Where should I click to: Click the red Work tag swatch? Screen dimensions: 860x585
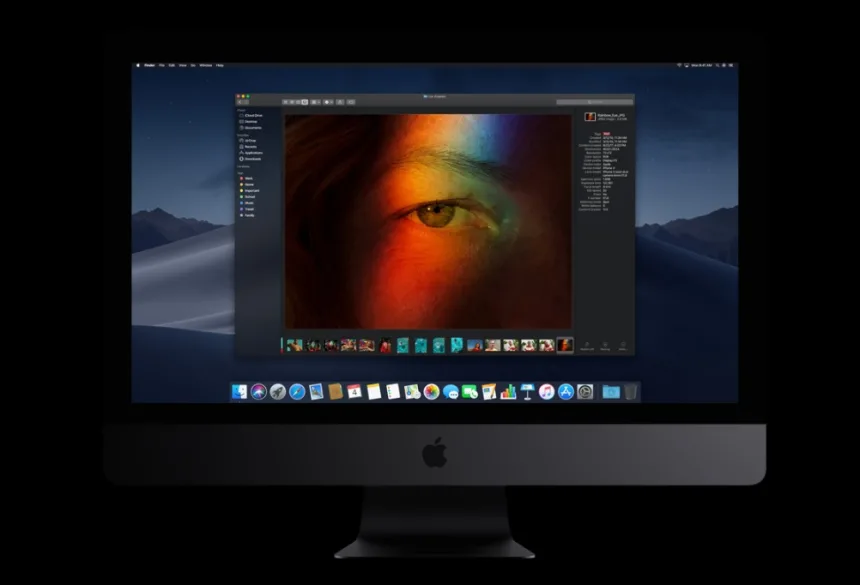click(x=242, y=178)
